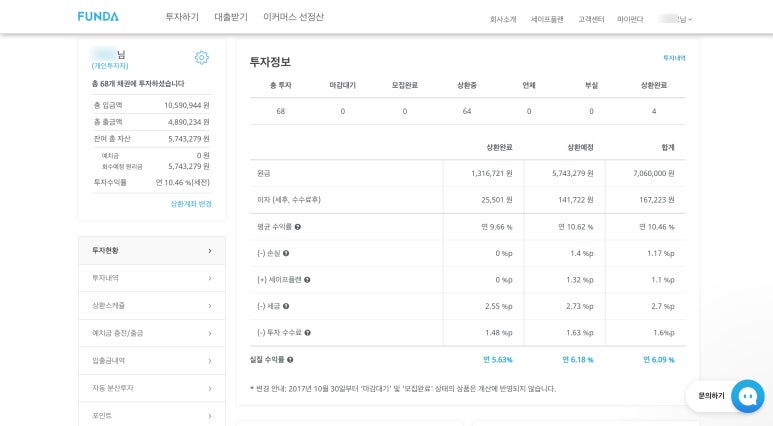The height and width of the screenshot is (426, 773).
Task: Click the 문의하기 button
Action: pos(711,396)
